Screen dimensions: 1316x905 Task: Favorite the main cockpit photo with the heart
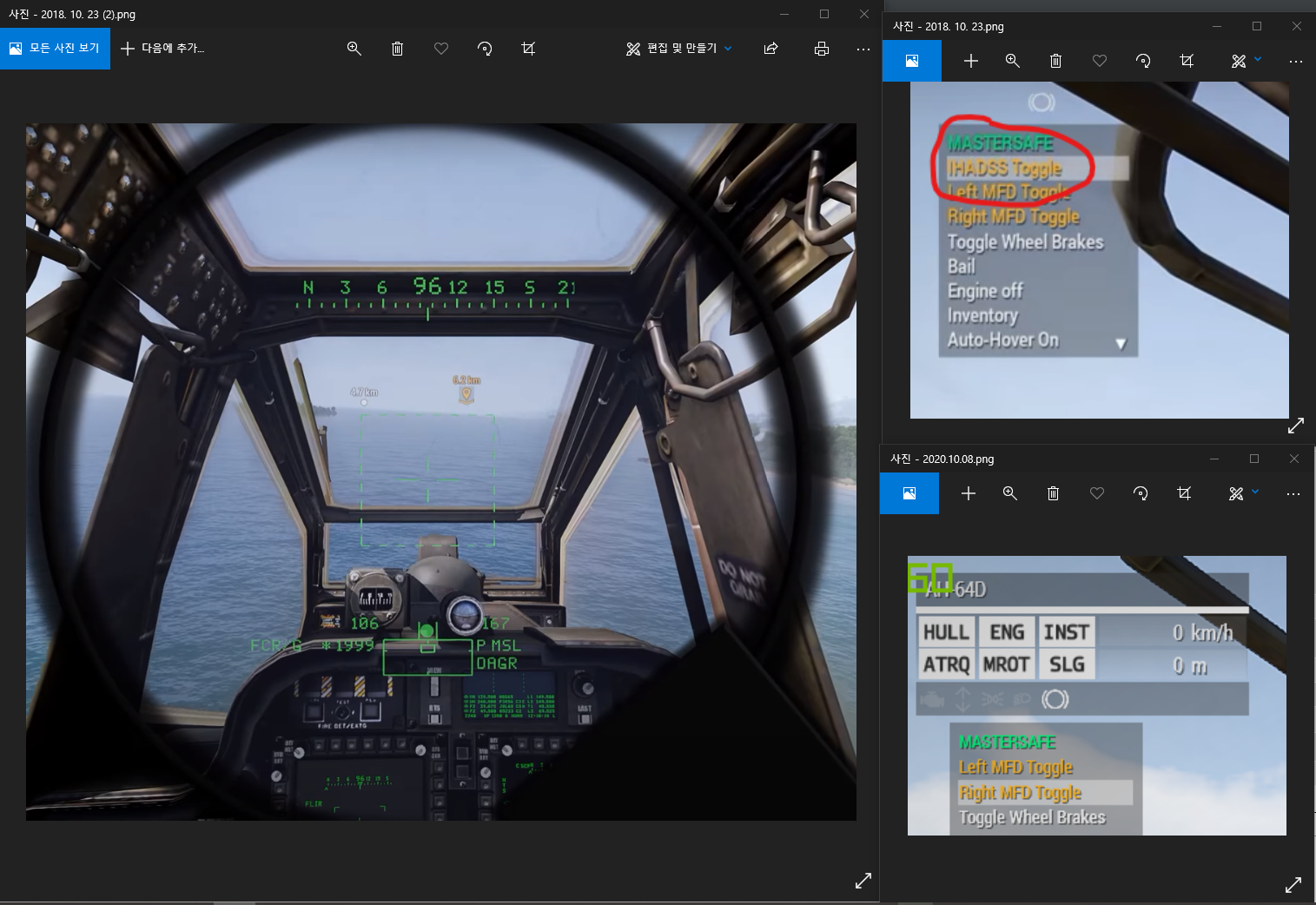point(441,49)
